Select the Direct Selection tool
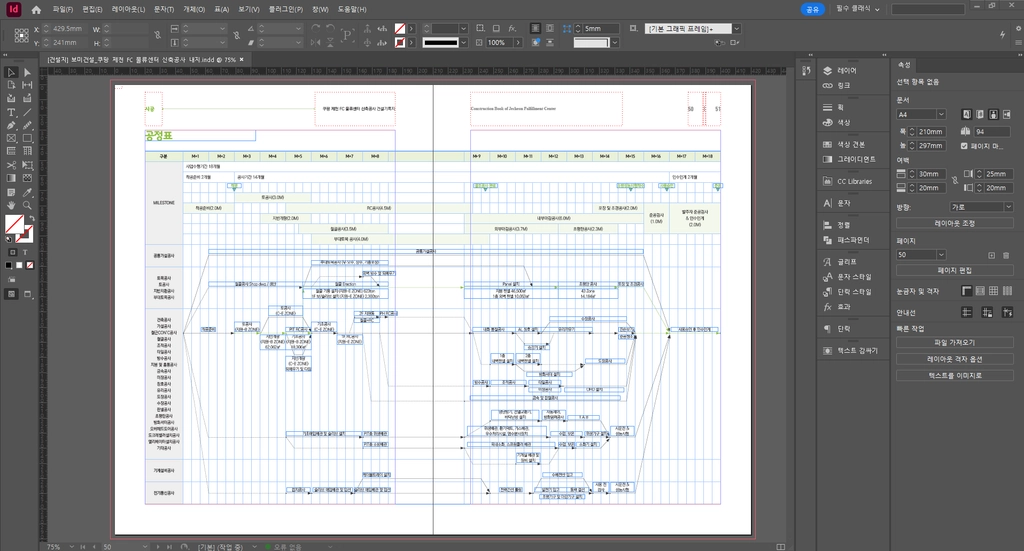 27,72
